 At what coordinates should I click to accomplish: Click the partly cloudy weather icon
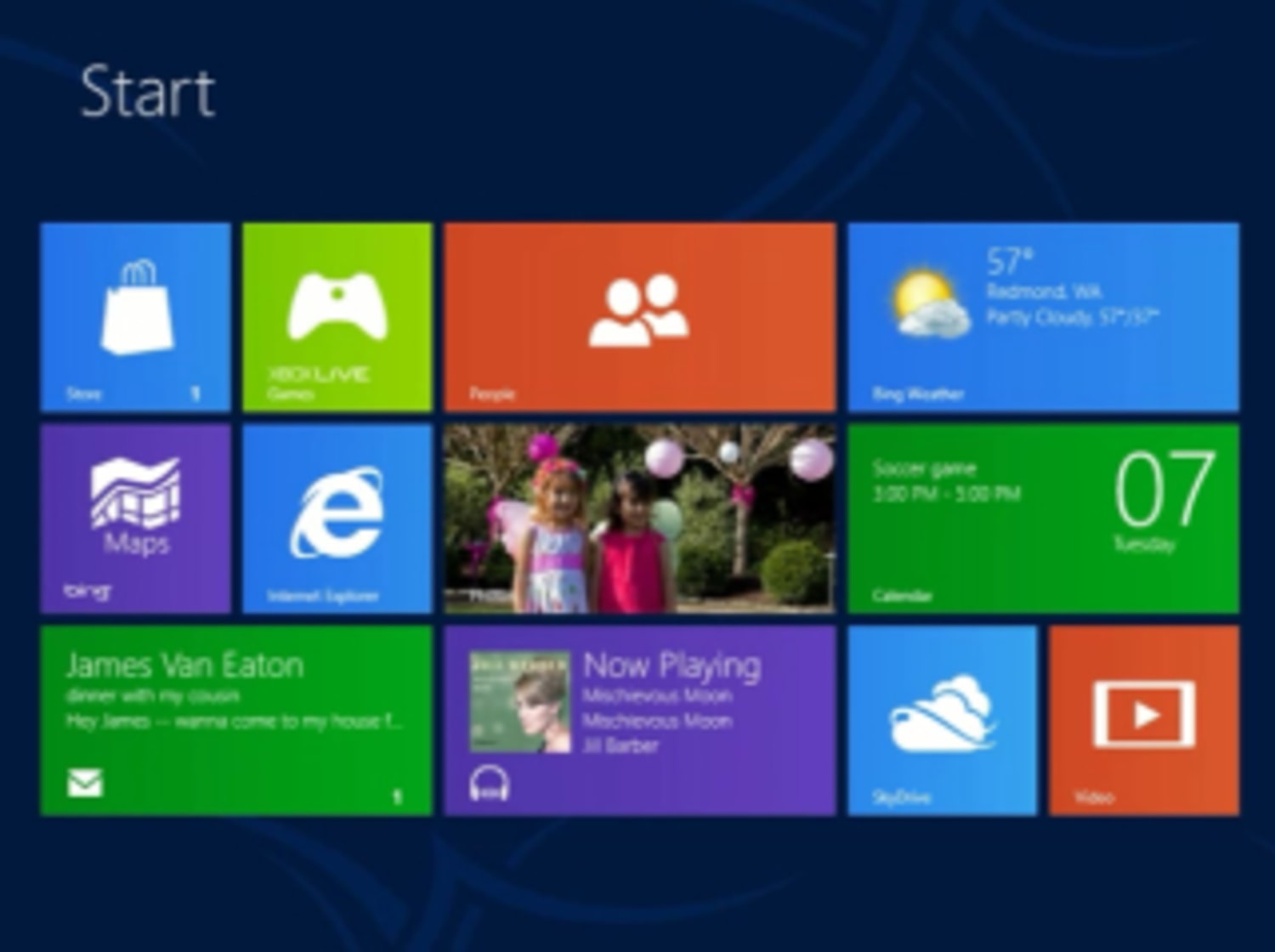coord(929,303)
